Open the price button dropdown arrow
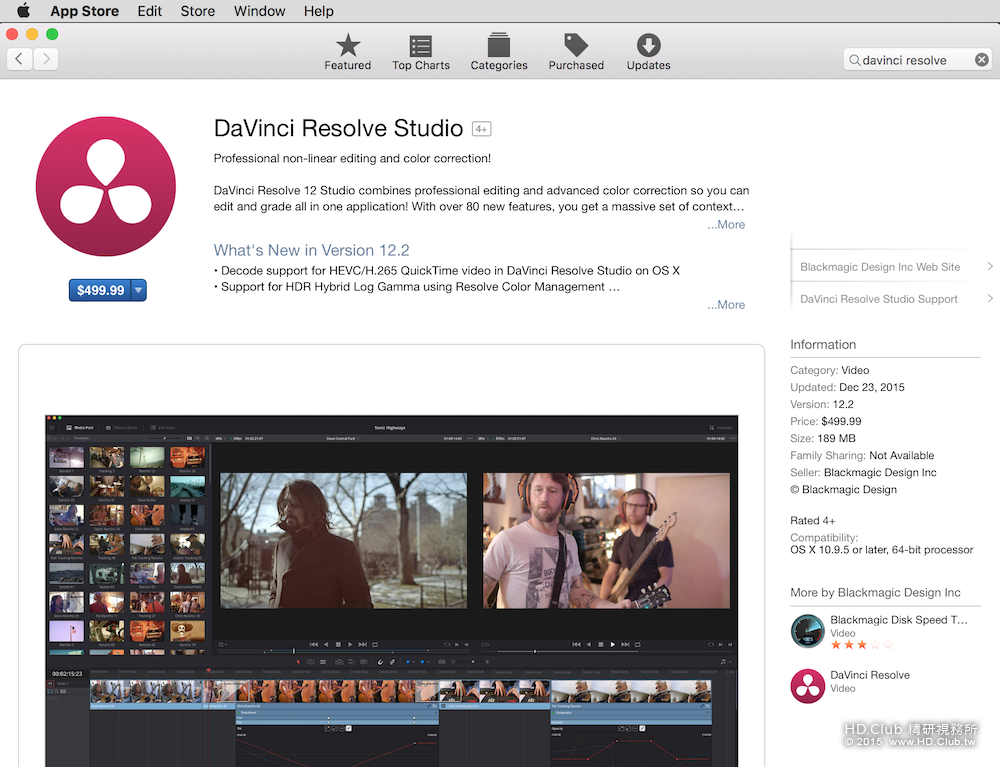This screenshot has height=767, width=1000. click(x=138, y=290)
